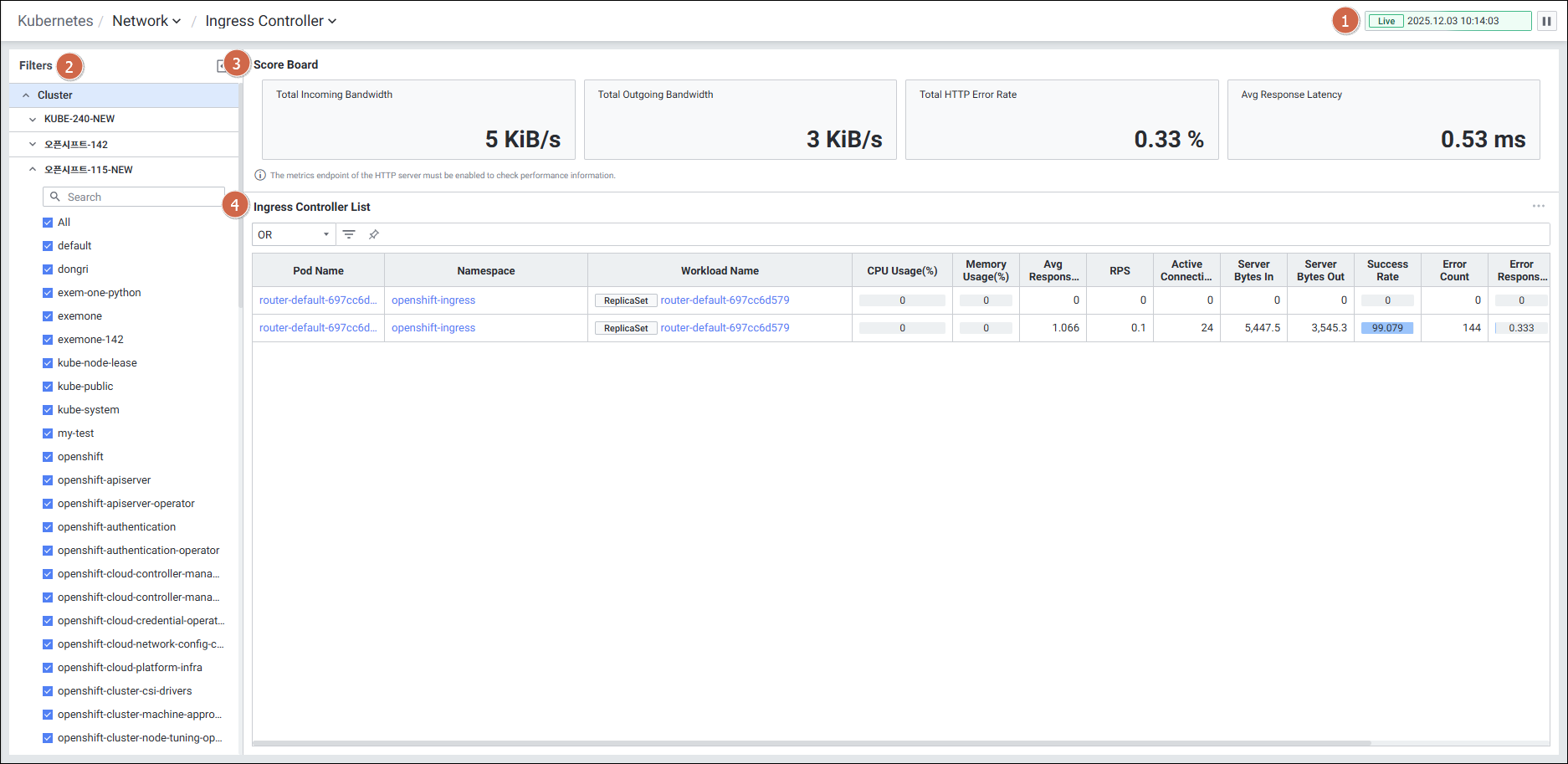
Task: Open the Ingress Controller List more-options menu
Action: pos(1538,206)
